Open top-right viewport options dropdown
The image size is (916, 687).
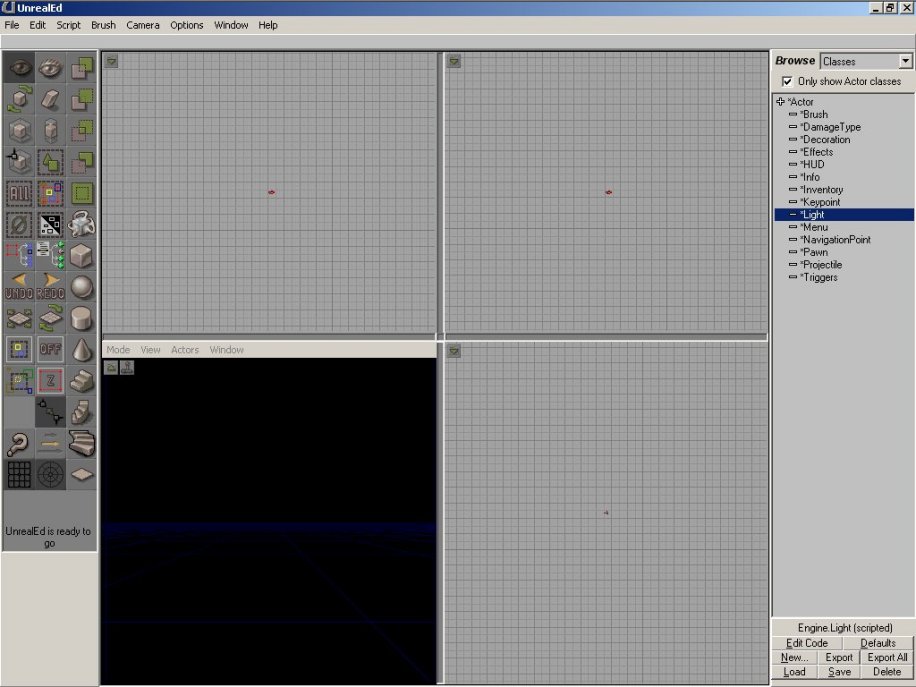(454, 61)
